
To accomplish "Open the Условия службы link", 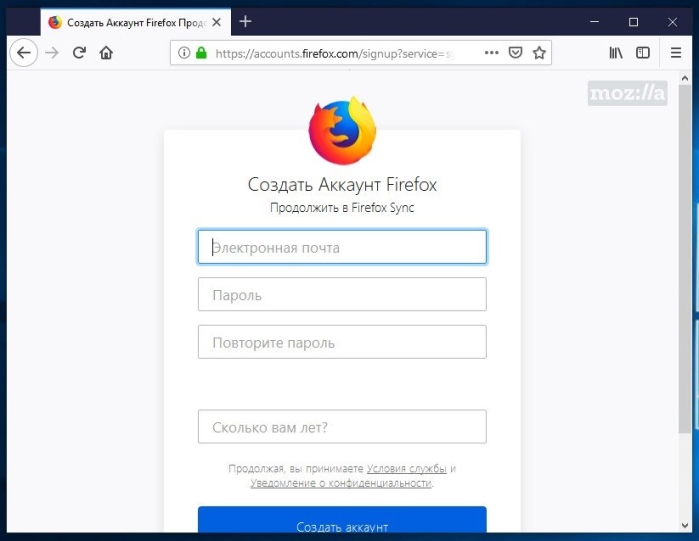I will point(407,468).
